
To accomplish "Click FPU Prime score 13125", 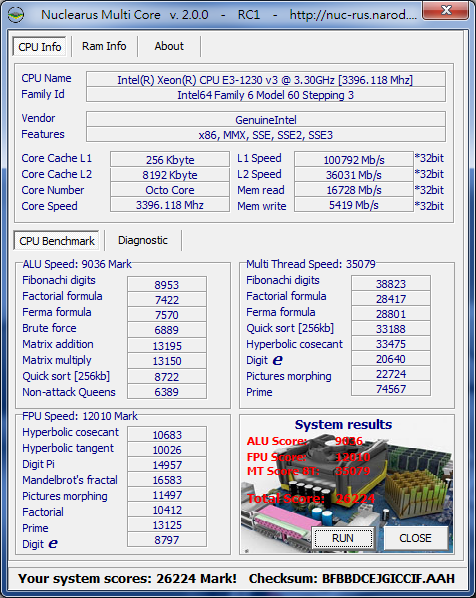I will pos(167,525).
